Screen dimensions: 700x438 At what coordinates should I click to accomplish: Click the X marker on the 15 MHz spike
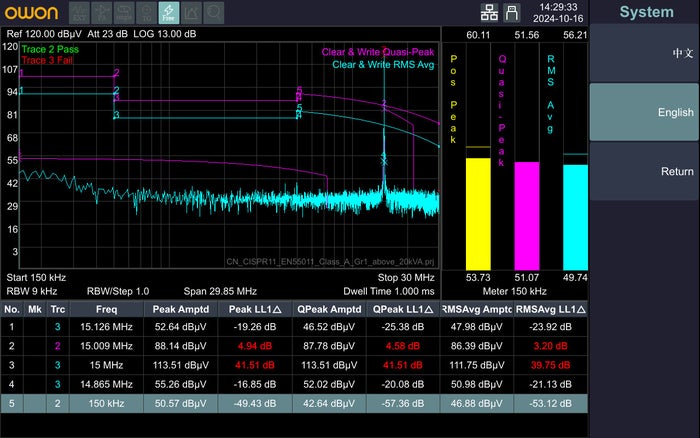coord(384,162)
